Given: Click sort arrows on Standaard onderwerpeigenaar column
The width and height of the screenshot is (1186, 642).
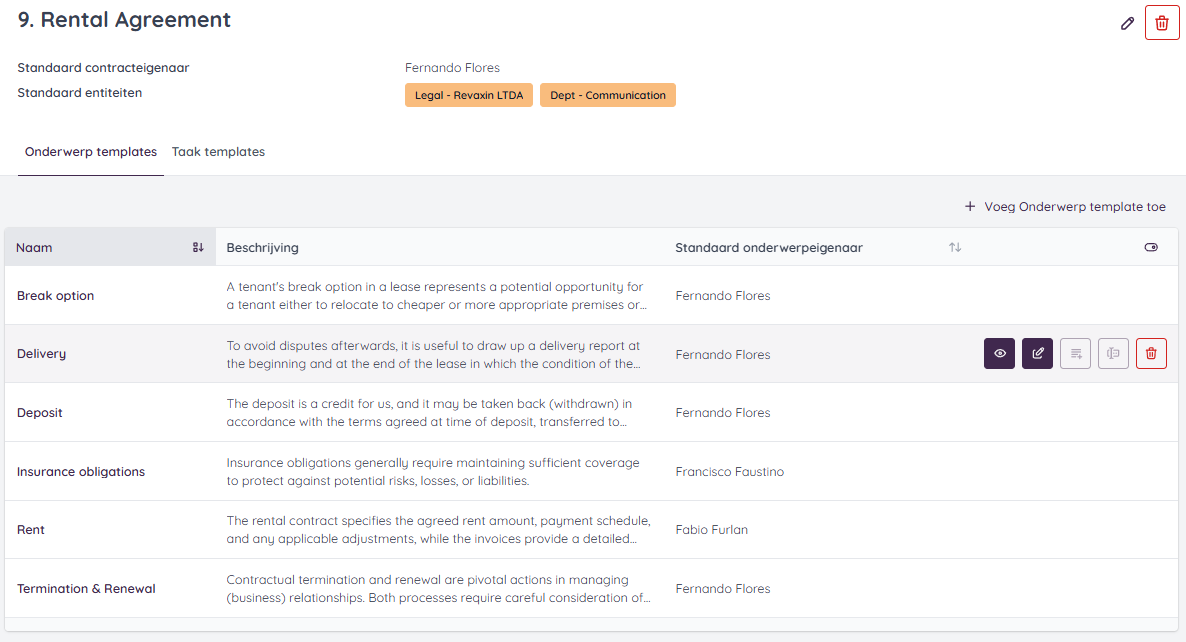Looking at the screenshot, I should (x=955, y=247).
